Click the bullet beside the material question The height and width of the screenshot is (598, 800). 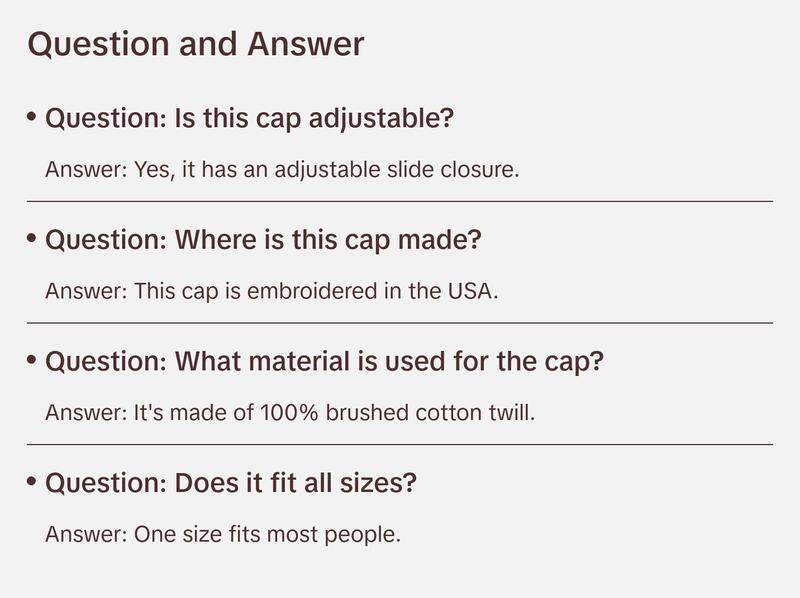32,360
